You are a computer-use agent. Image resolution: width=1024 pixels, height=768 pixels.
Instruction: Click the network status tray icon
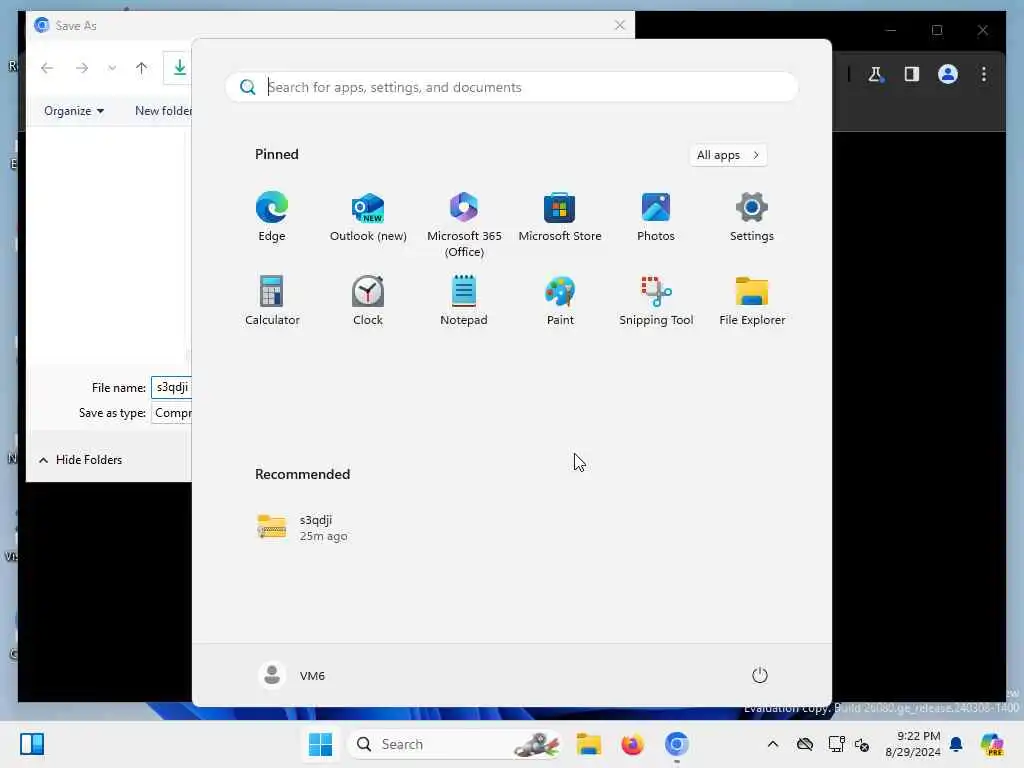[836, 744]
